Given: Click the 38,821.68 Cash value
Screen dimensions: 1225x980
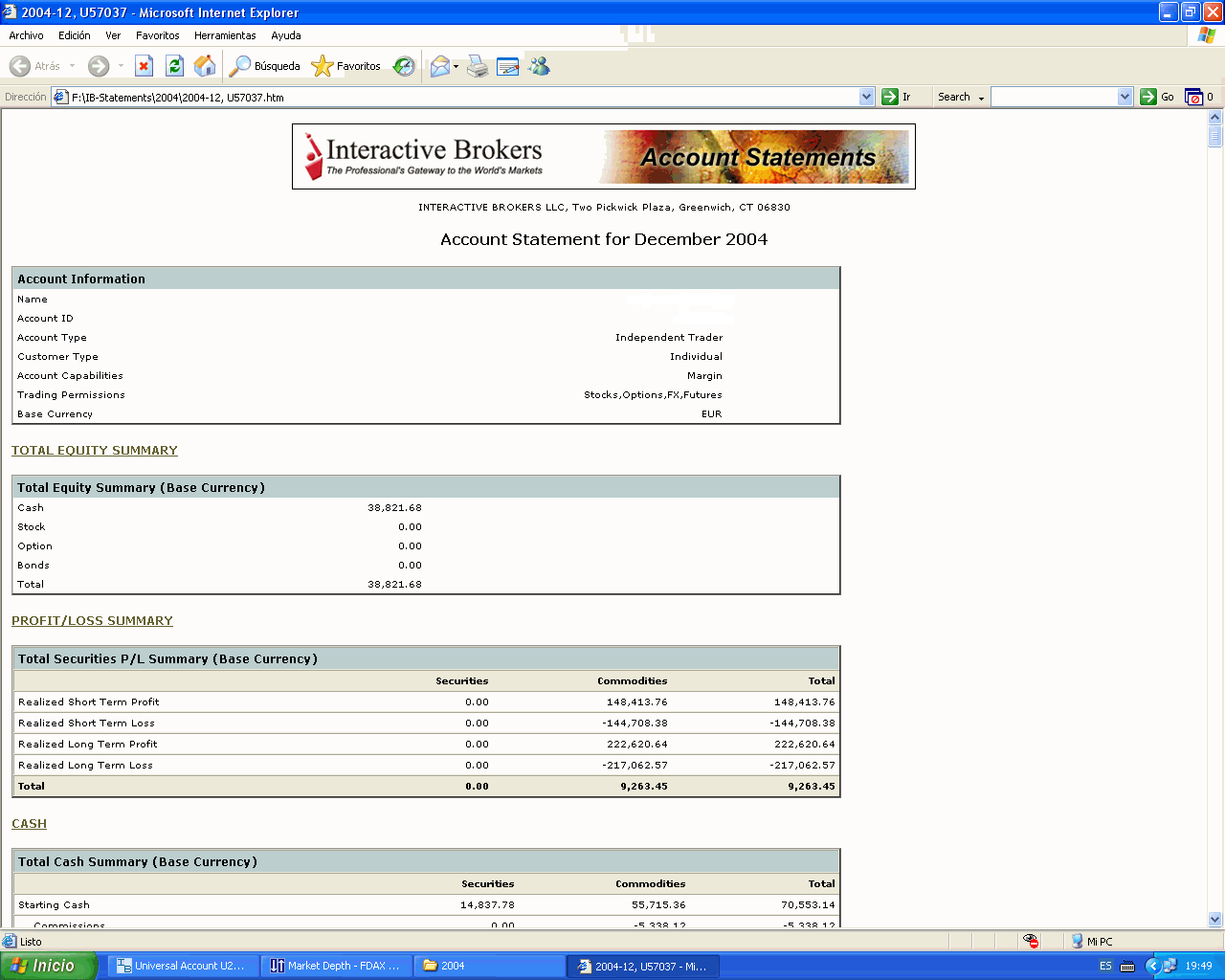Looking at the screenshot, I should [394, 507].
